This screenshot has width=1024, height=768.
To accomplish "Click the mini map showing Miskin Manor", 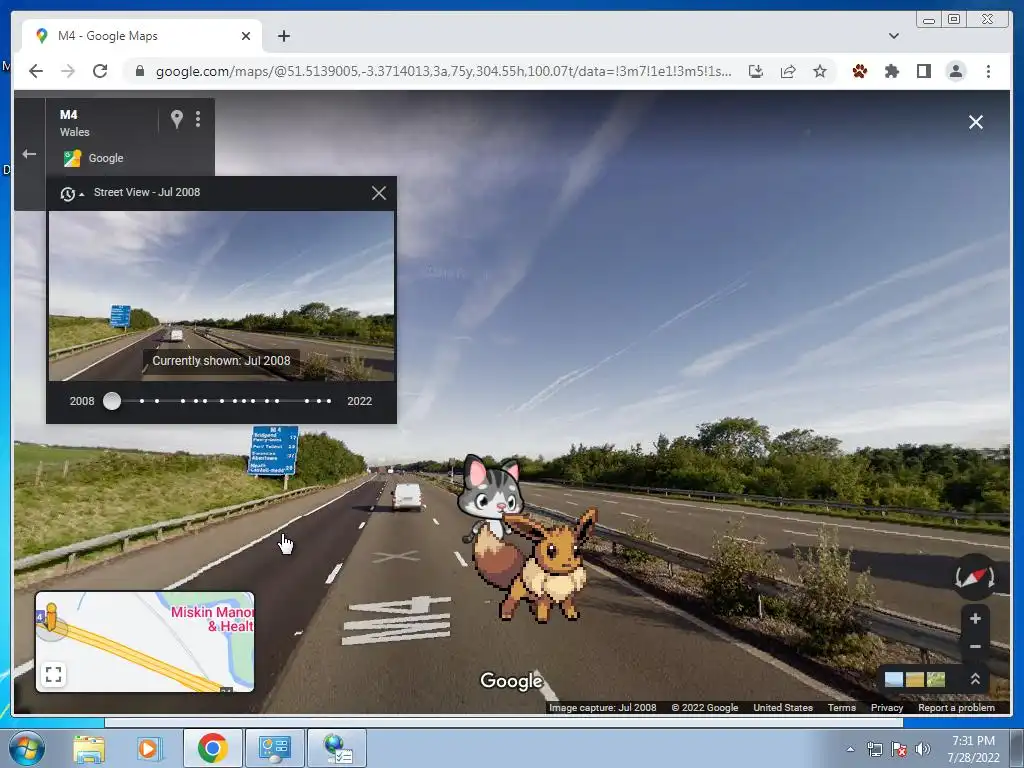I will coord(145,641).
